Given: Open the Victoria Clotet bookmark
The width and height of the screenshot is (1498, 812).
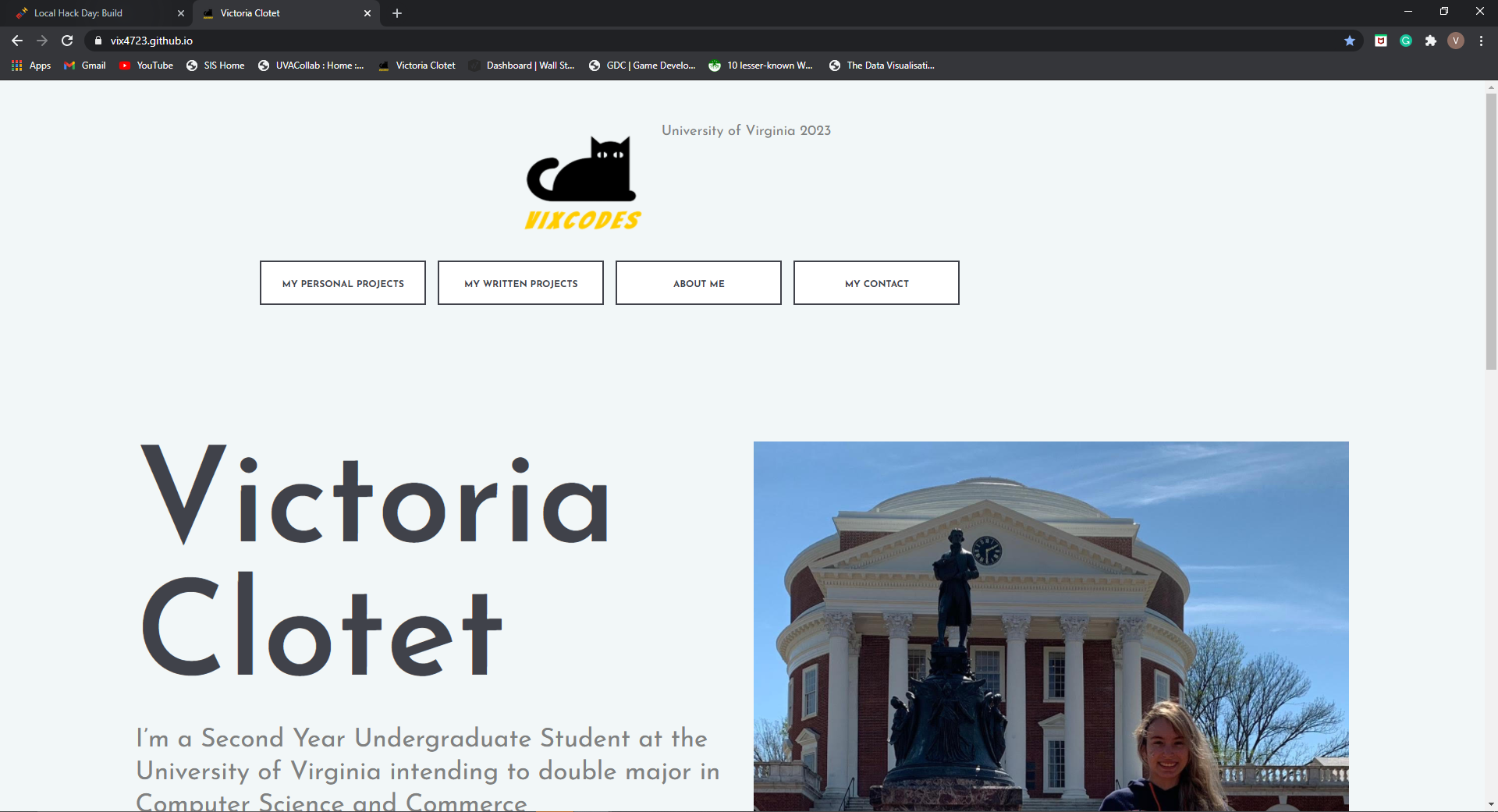Looking at the screenshot, I should point(417,66).
